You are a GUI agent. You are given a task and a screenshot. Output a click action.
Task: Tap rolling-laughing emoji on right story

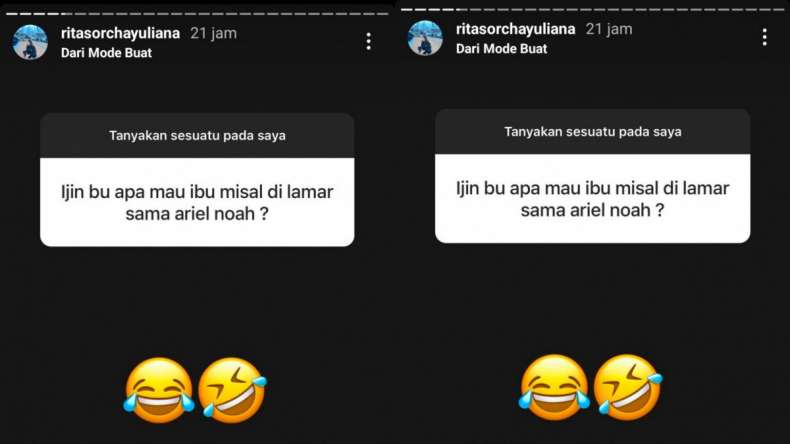pos(627,387)
